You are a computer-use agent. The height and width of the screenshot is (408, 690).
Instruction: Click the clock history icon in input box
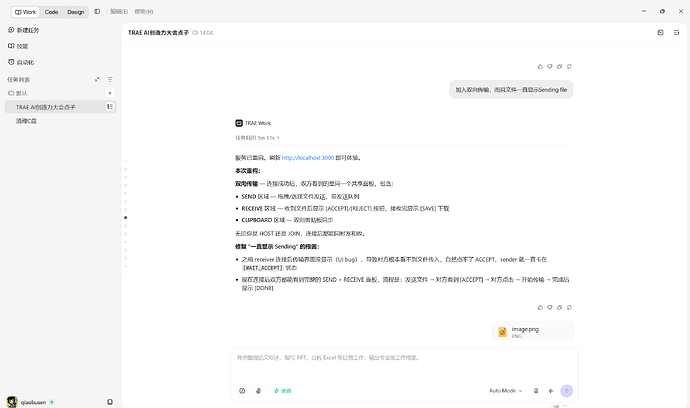[242, 390]
